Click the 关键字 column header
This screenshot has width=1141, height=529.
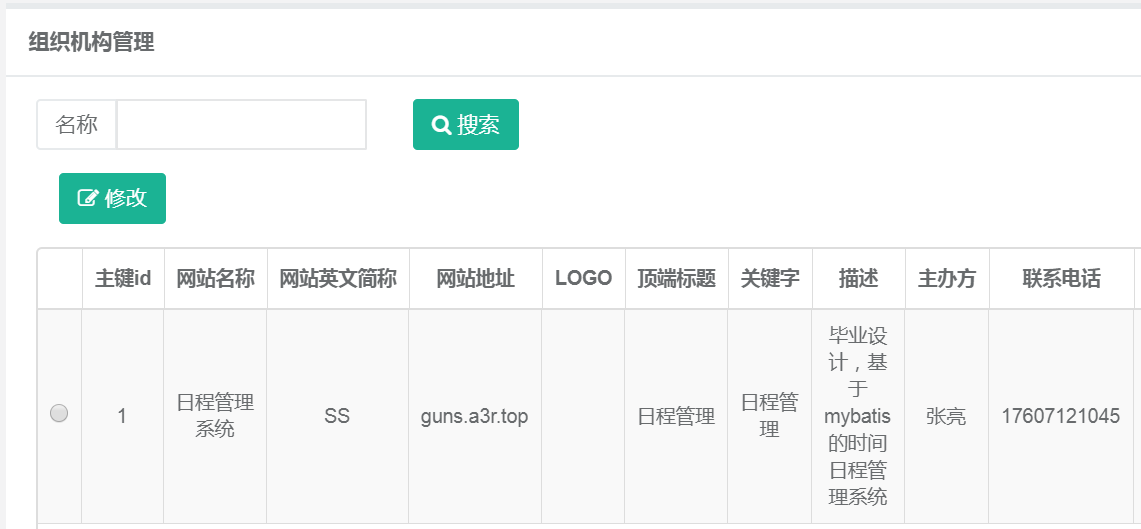[x=769, y=279]
